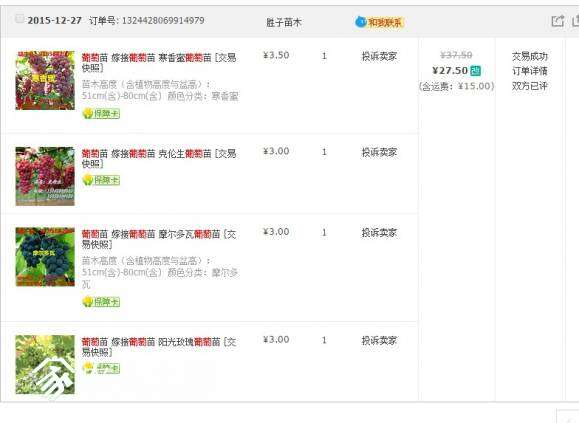This screenshot has height=423, width=579.
Task: Click the 保障卡 badge under 阳光玫瑰 item
Action: [101, 368]
